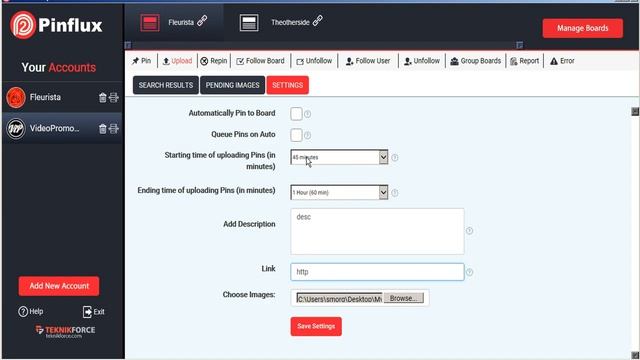This screenshot has width=640, height=360.
Task: Click the link icon next to Theotherside board
Action: [318, 21]
